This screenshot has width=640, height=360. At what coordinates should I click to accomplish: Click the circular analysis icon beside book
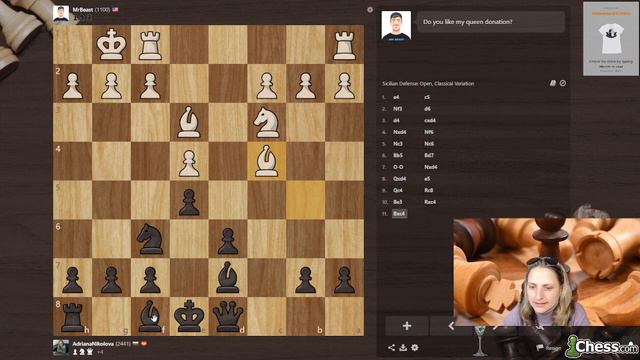563,83
